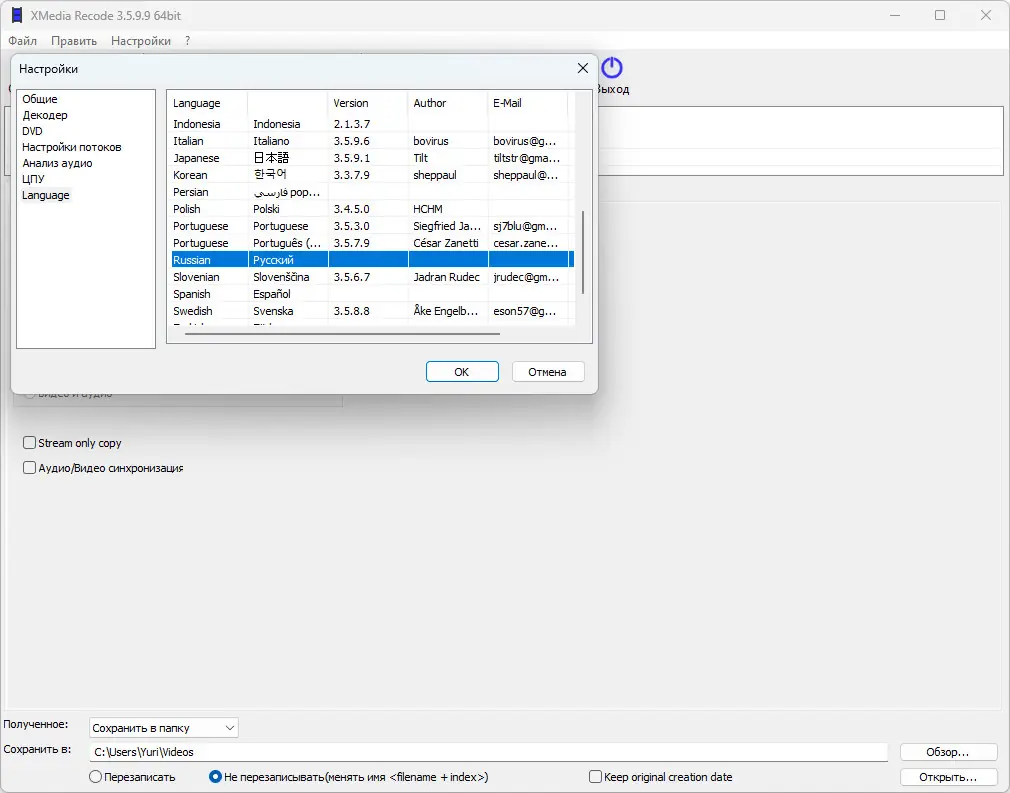Click the Jadran Rudec author cell
The width and height of the screenshot is (1010, 793).
(x=446, y=277)
